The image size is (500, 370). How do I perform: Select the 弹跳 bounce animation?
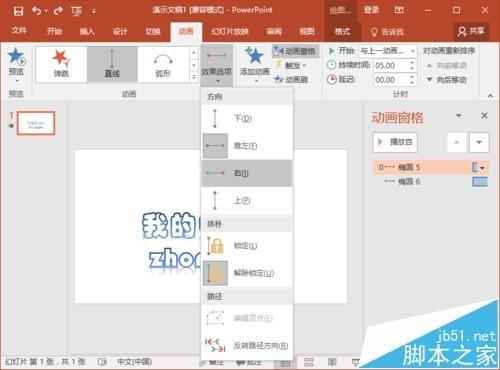coord(61,64)
